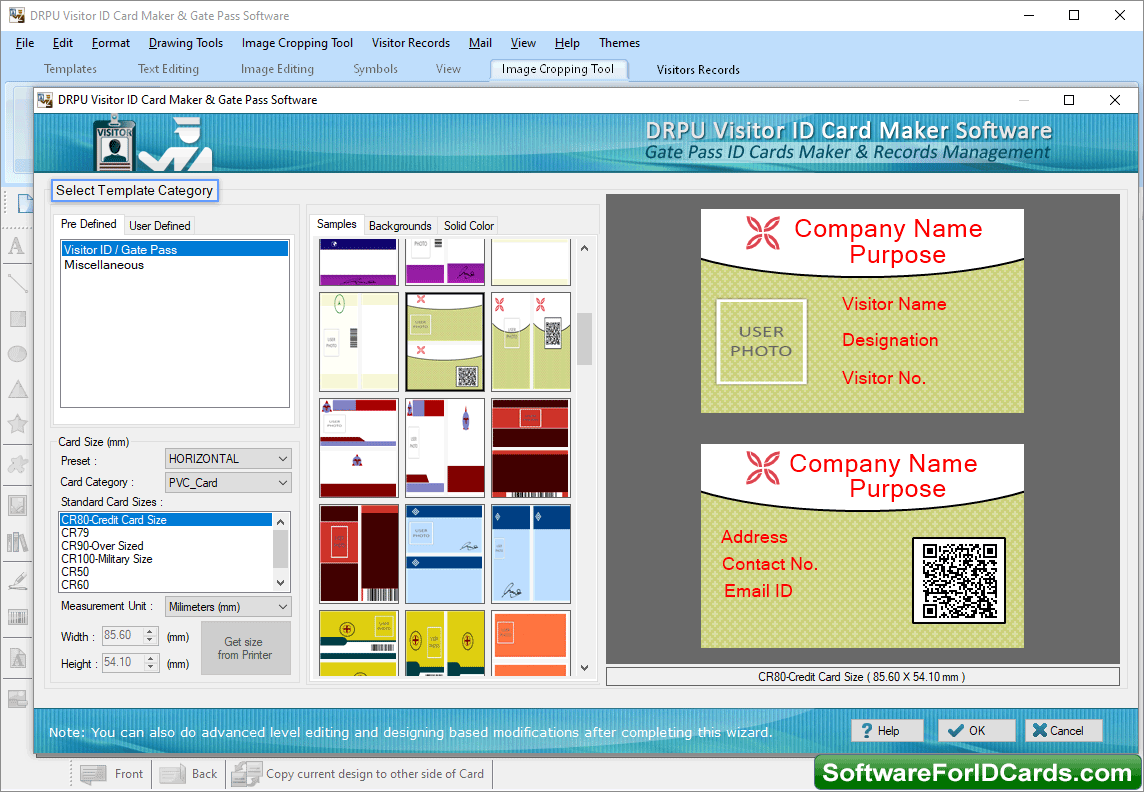Switch to the User Defined tab
This screenshot has width=1144, height=792.
point(160,226)
